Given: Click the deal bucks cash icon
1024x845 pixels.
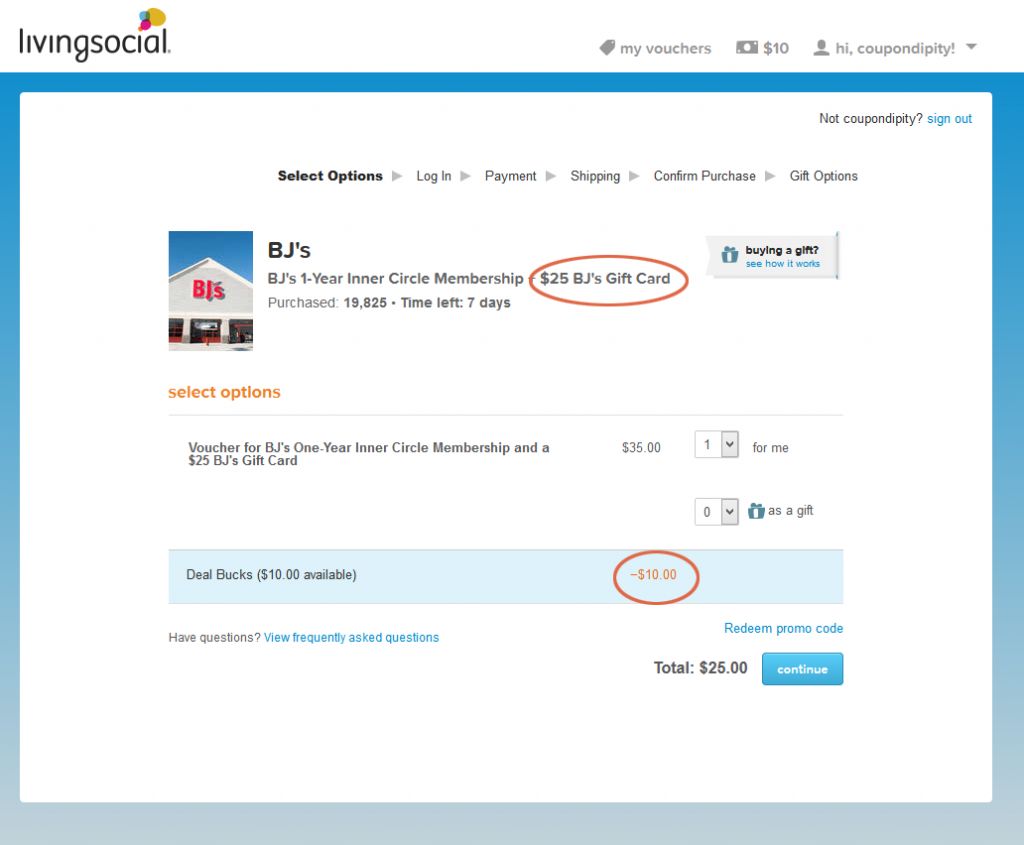Looking at the screenshot, I should coord(747,48).
